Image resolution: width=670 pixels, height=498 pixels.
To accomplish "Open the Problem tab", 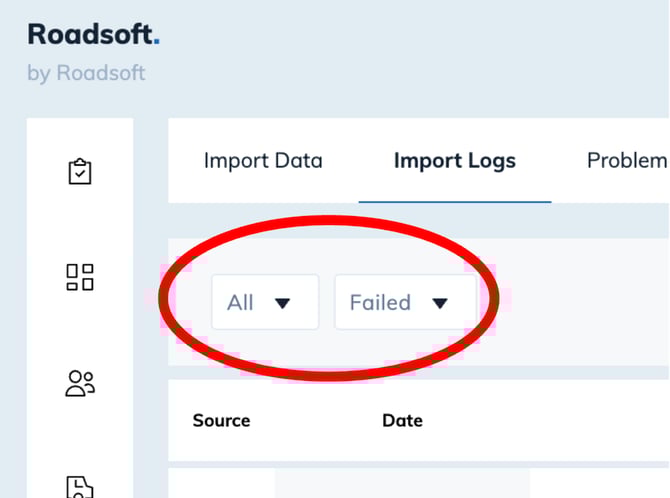I will tap(627, 161).
